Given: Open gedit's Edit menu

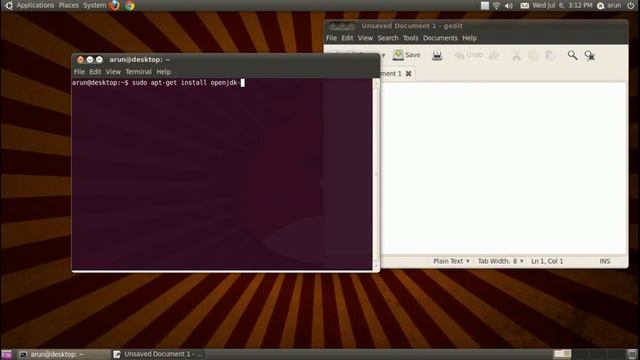Looking at the screenshot, I should click(x=347, y=38).
